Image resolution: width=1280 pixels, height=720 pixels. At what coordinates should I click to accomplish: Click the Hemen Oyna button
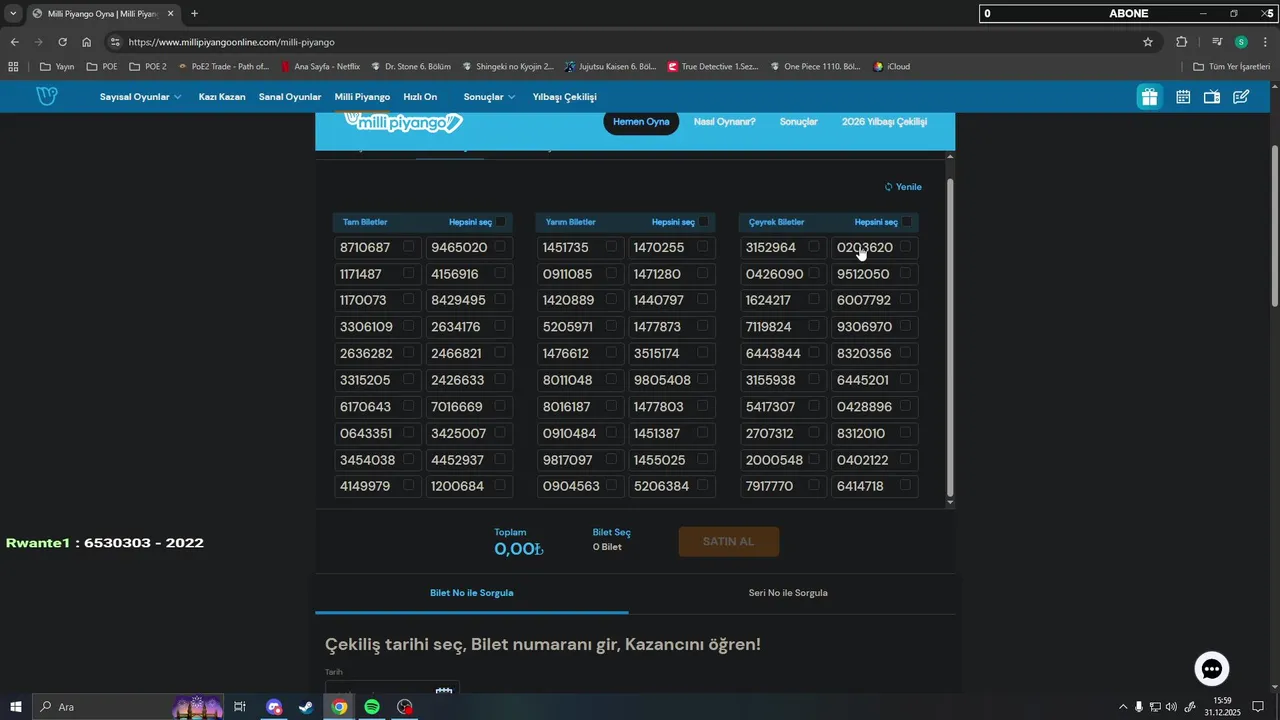pos(641,122)
